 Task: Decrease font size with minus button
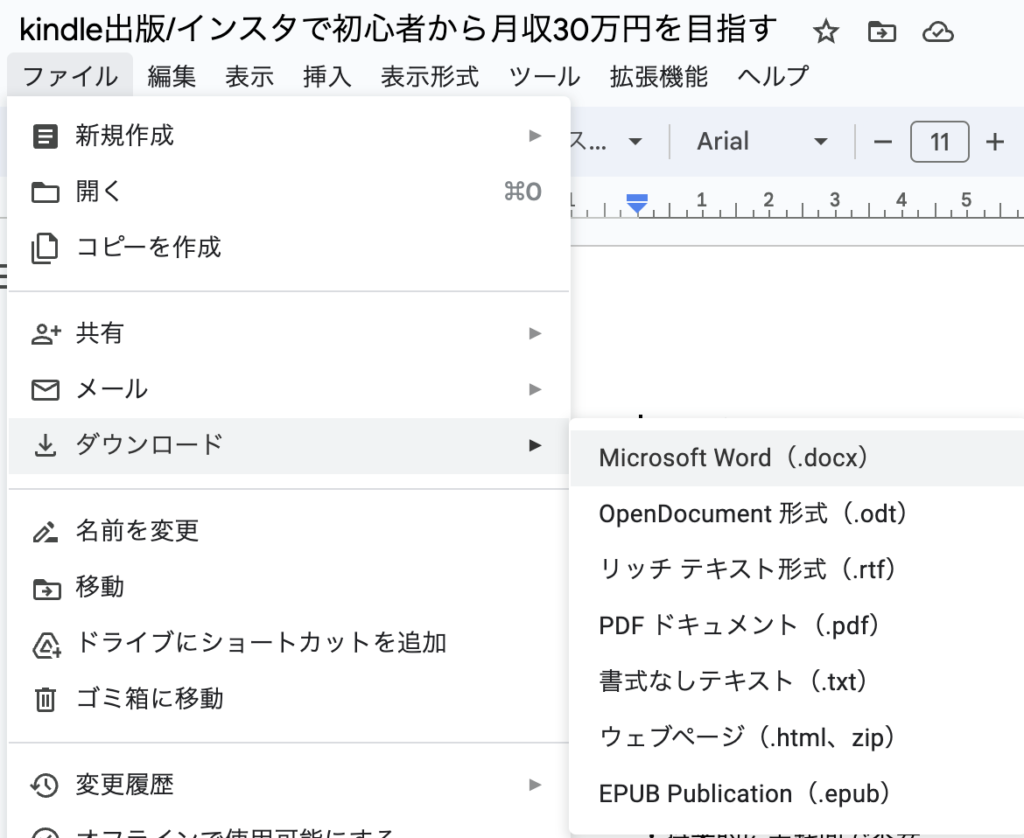(882, 142)
